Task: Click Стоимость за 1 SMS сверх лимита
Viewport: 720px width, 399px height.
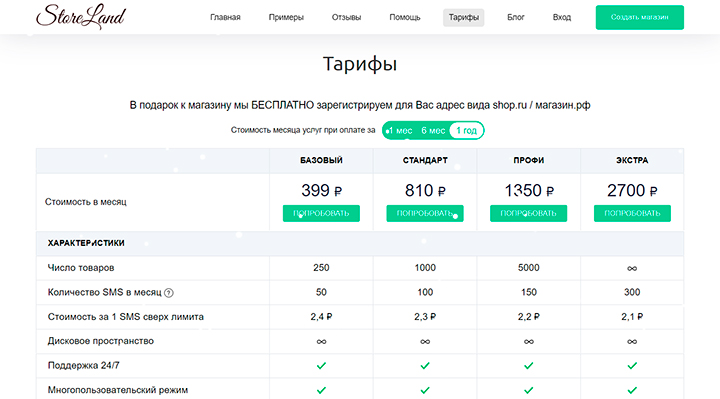Action: (125, 316)
